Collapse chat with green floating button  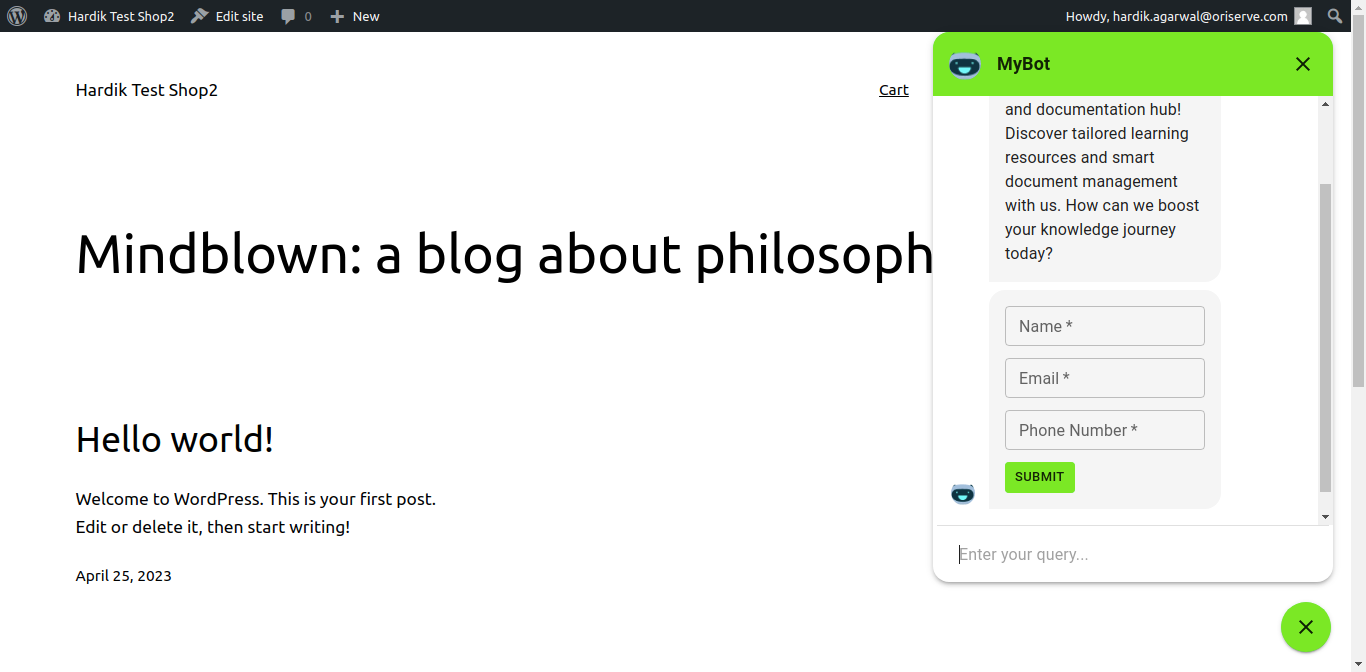[x=1305, y=627]
